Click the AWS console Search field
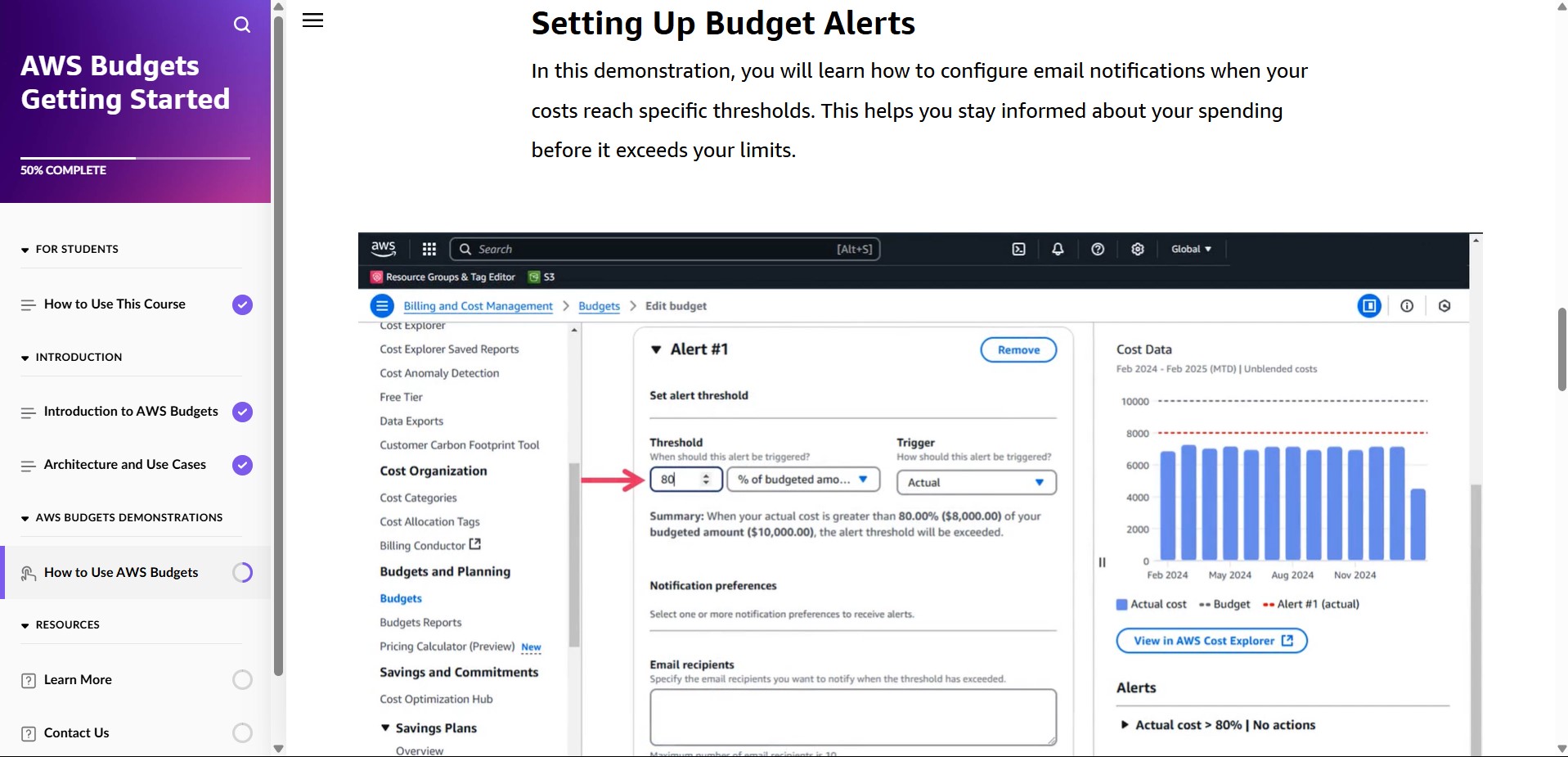Screen dimensions: 1568x757 (x=664, y=249)
